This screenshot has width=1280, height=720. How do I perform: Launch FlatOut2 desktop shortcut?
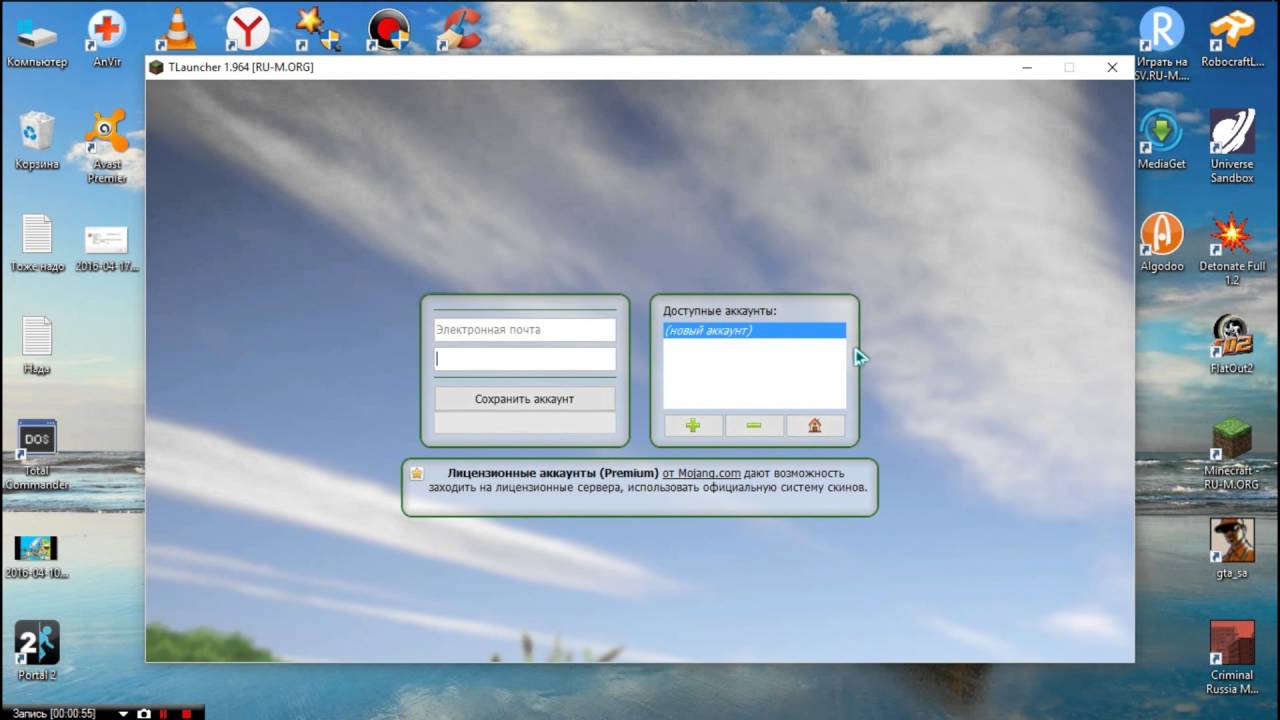[x=1232, y=345]
